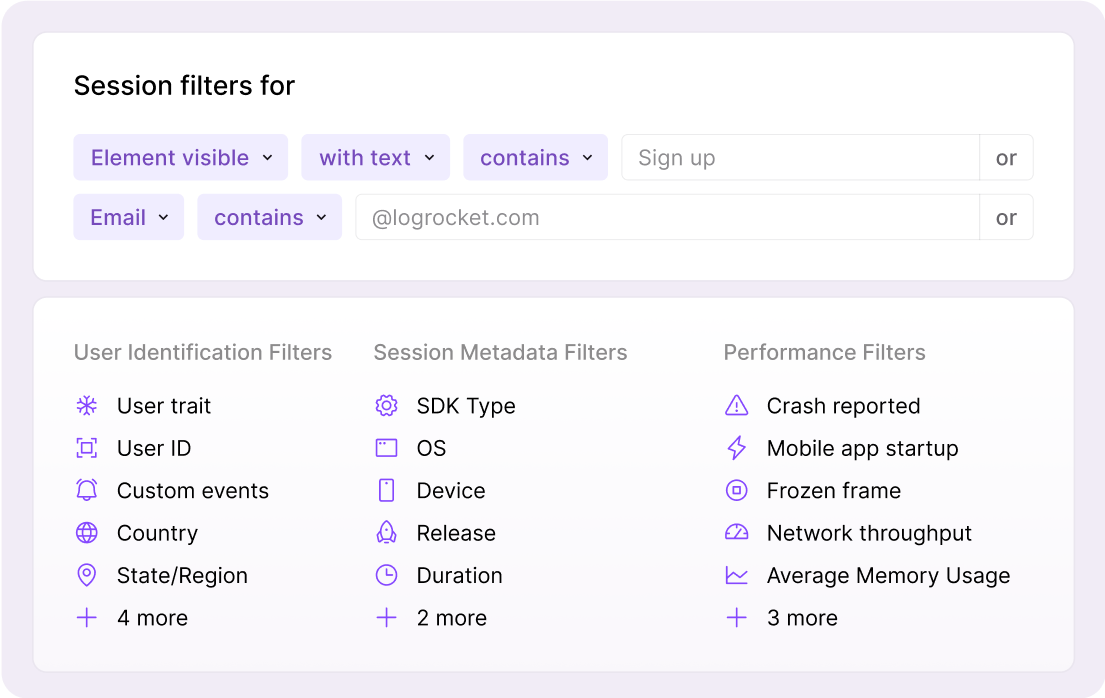Open the Email filter dropdown

pos(129,218)
